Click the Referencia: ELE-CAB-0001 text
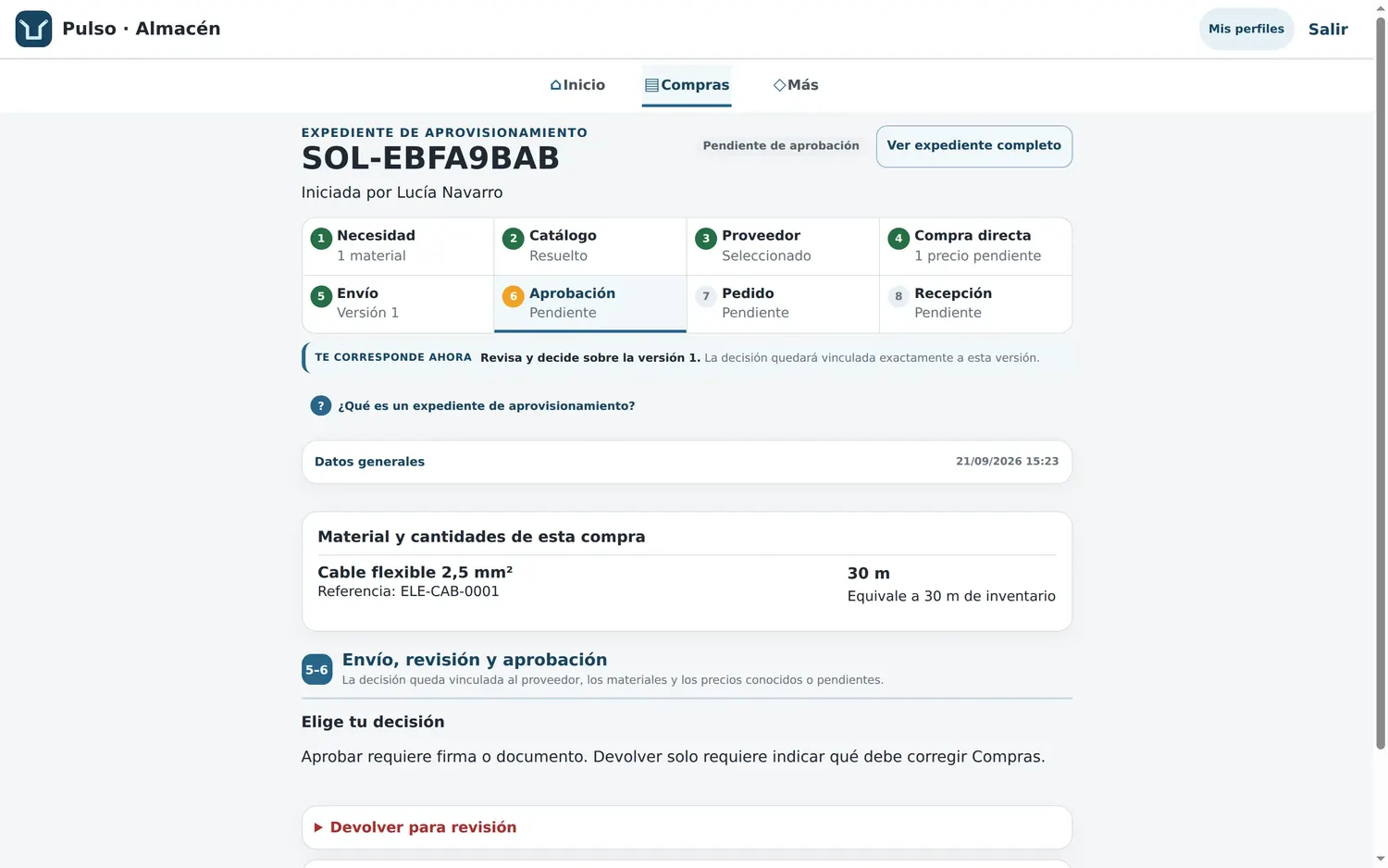Image resolution: width=1388 pixels, height=868 pixels. (408, 591)
